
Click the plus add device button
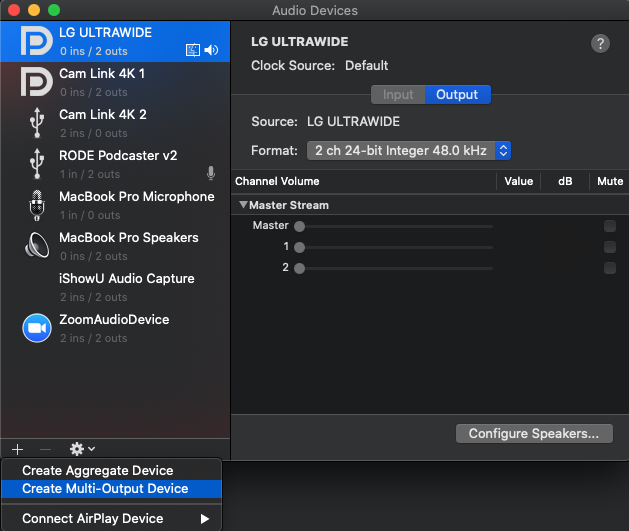(17, 449)
